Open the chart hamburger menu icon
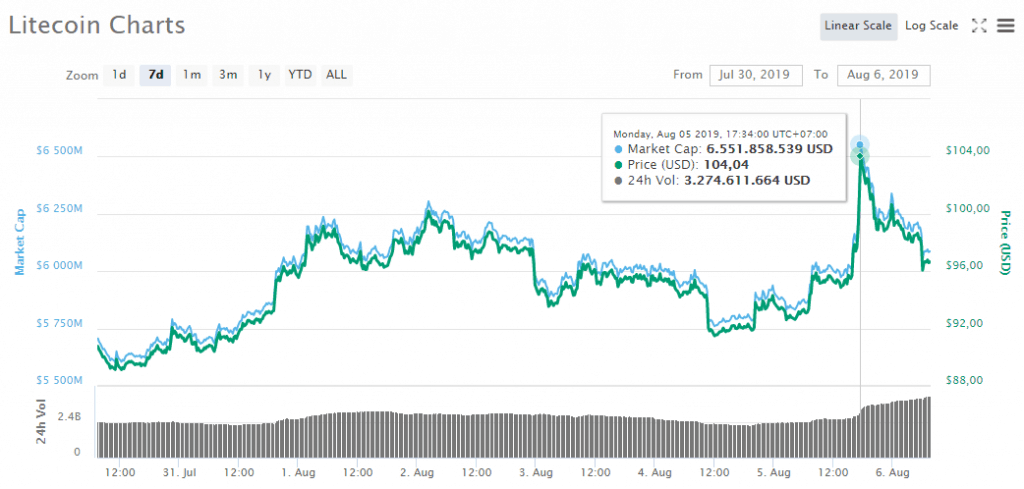The height and width of the screenshot is (489, 1024). 1005,26
